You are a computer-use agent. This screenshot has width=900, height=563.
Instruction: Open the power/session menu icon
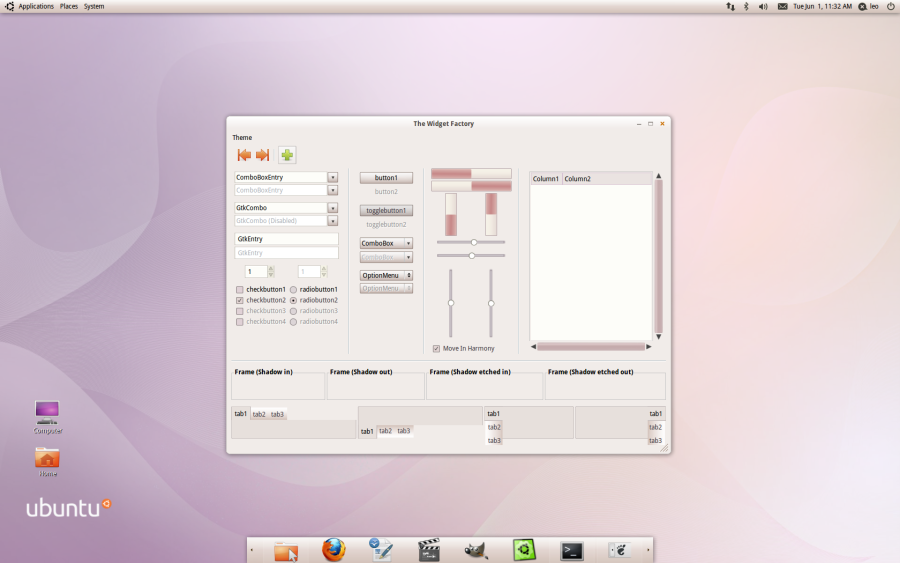click(x=890, y=6)
